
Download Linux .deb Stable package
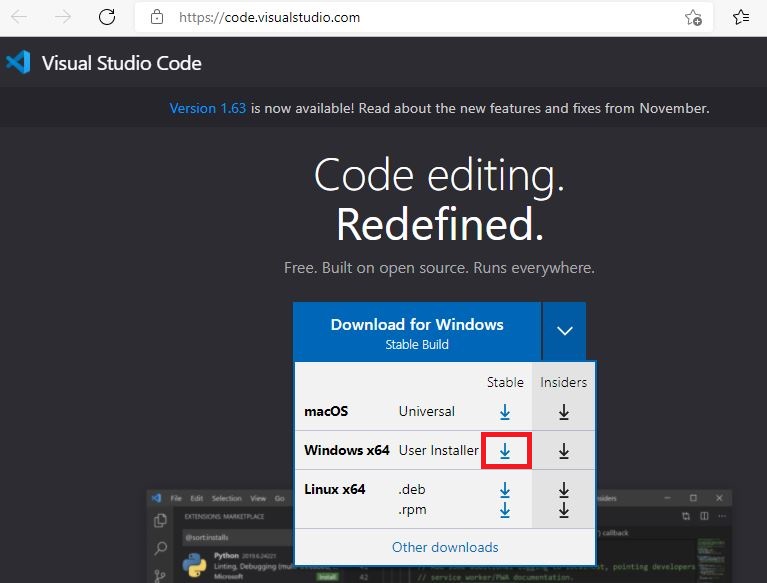505,490
